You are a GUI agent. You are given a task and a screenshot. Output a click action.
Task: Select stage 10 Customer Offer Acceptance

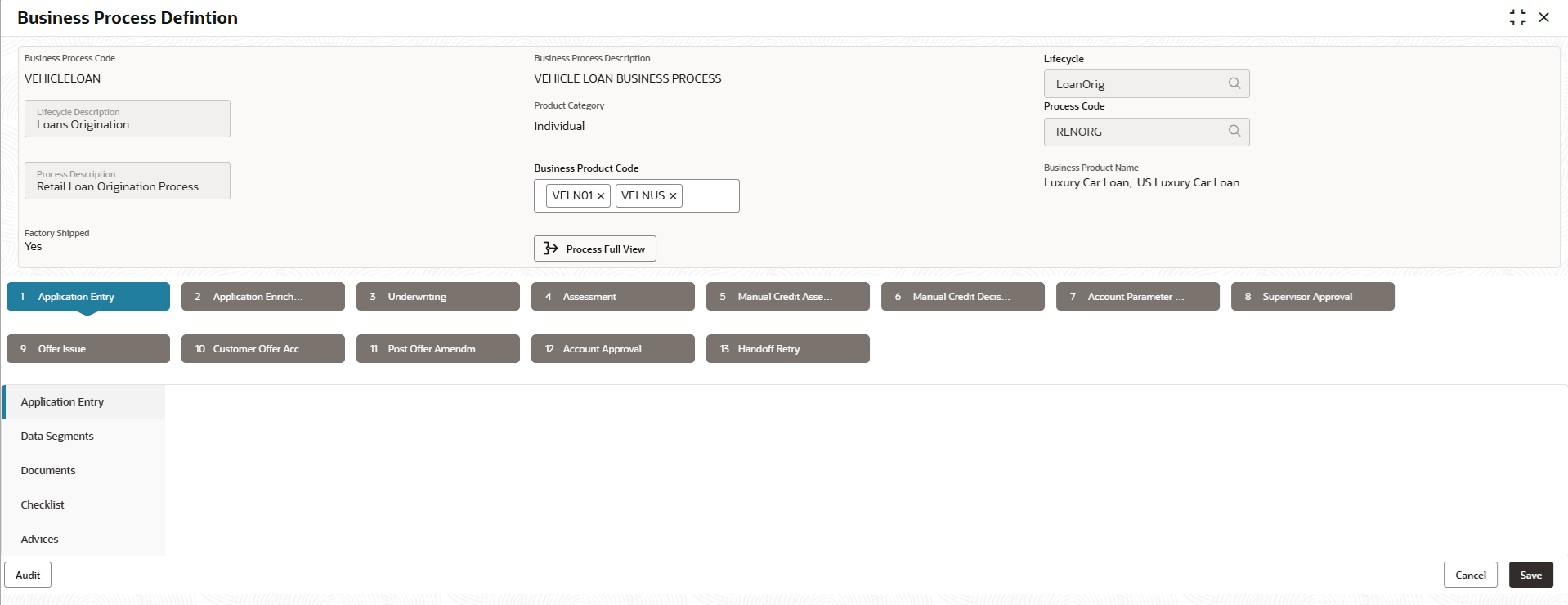click(263, 349)
